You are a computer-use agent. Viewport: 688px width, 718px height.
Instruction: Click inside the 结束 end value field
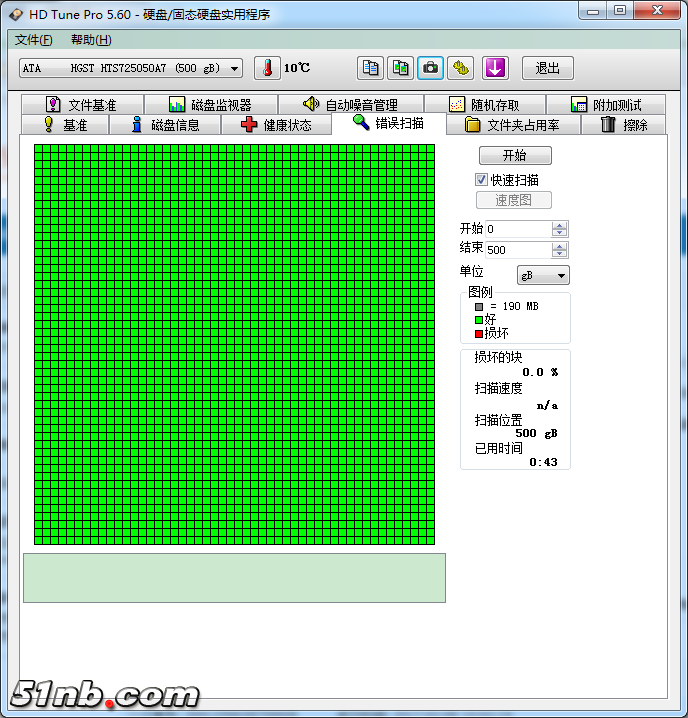click(x=517, y=250)
